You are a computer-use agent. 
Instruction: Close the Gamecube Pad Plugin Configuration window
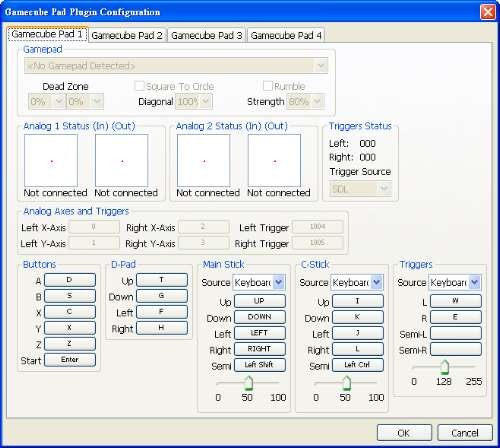click(488, 12)
